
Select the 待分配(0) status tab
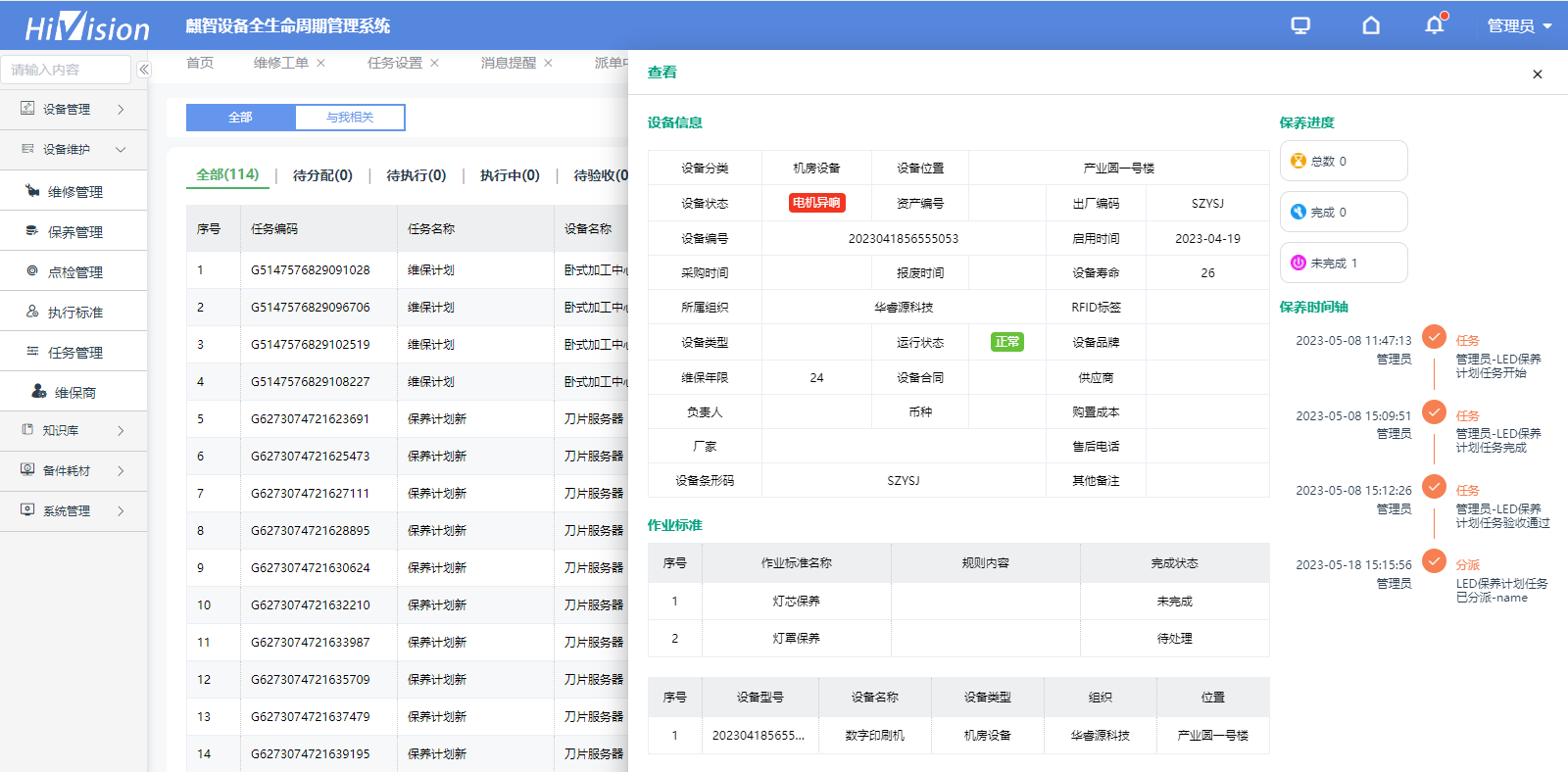(x=322, y=175)
